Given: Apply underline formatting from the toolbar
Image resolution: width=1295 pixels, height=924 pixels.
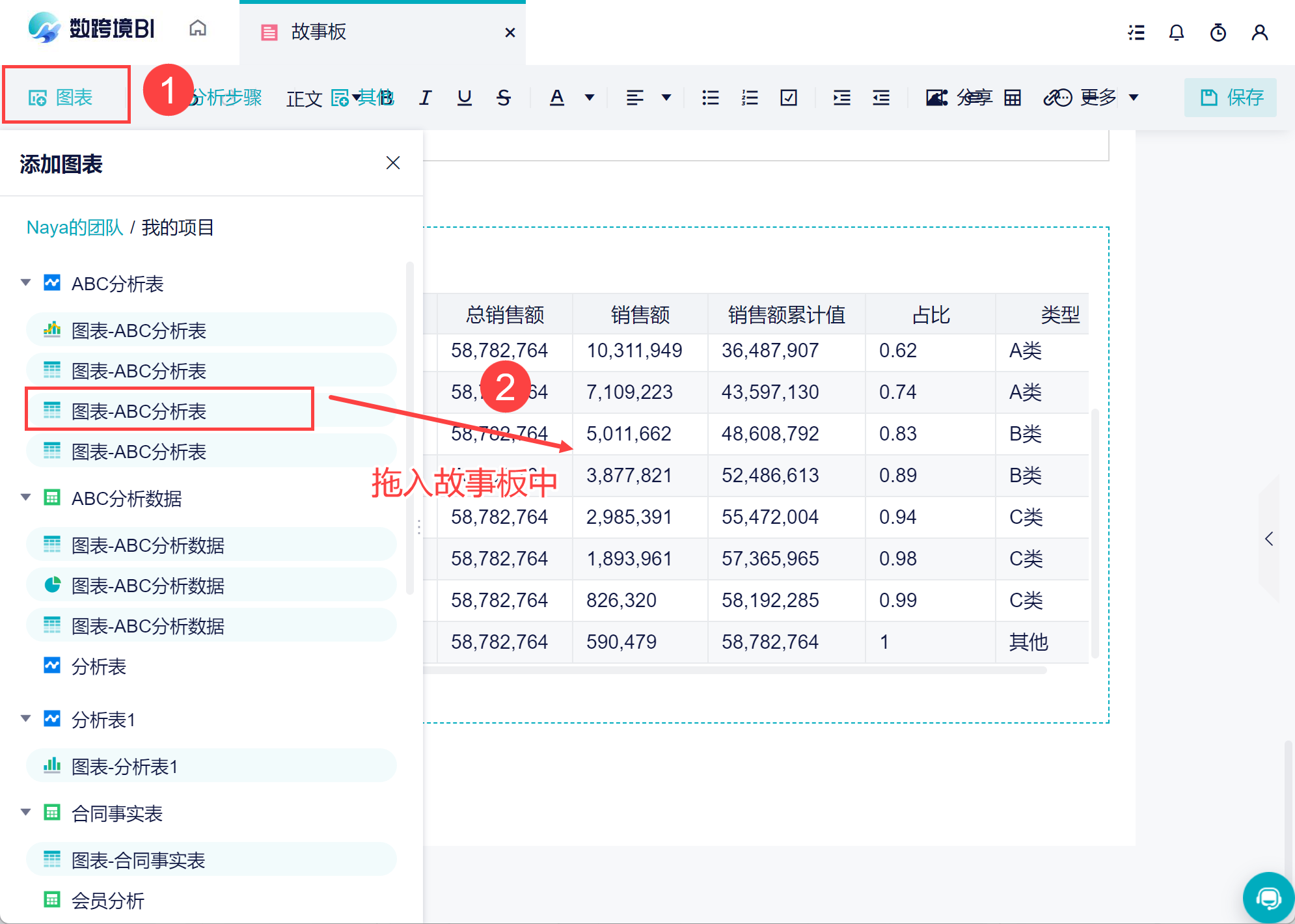Looking at the screenshot, I should 464,98.
